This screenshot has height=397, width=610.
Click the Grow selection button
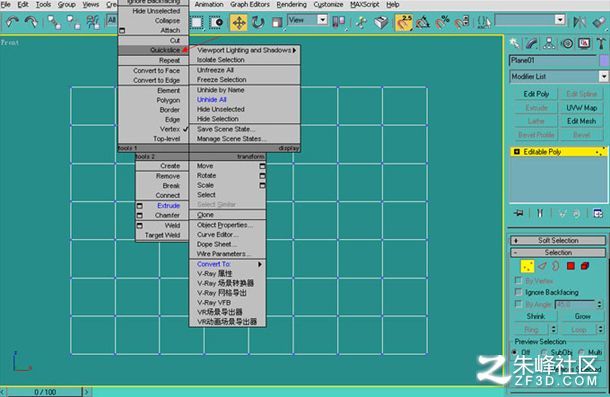point(582,316)
